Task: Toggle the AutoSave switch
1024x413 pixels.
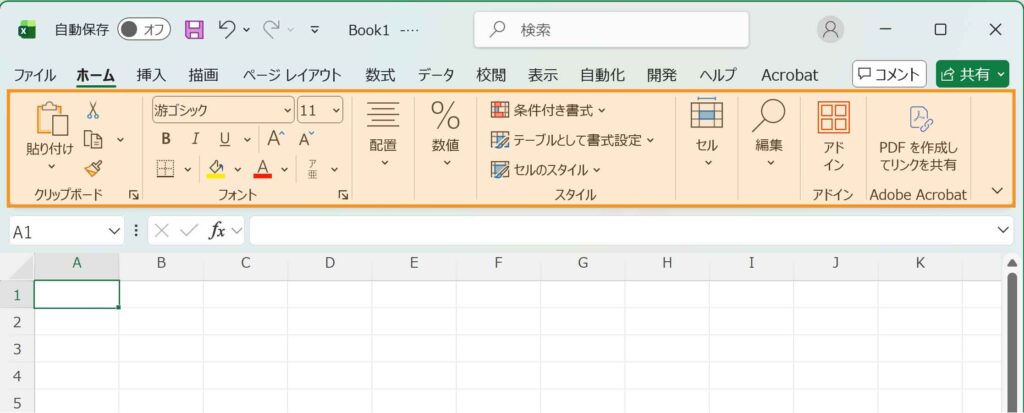Action: coord(144,29)
